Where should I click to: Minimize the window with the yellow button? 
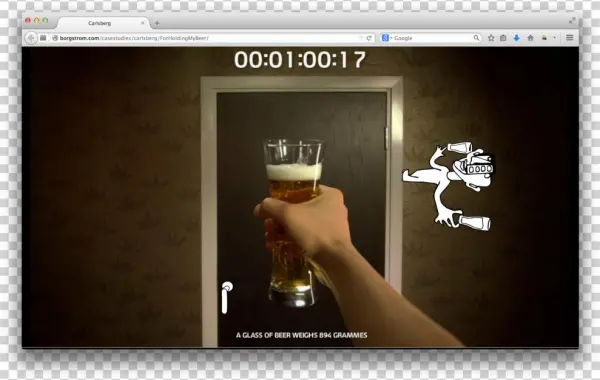pyautogui.click(x=37, y=20)
